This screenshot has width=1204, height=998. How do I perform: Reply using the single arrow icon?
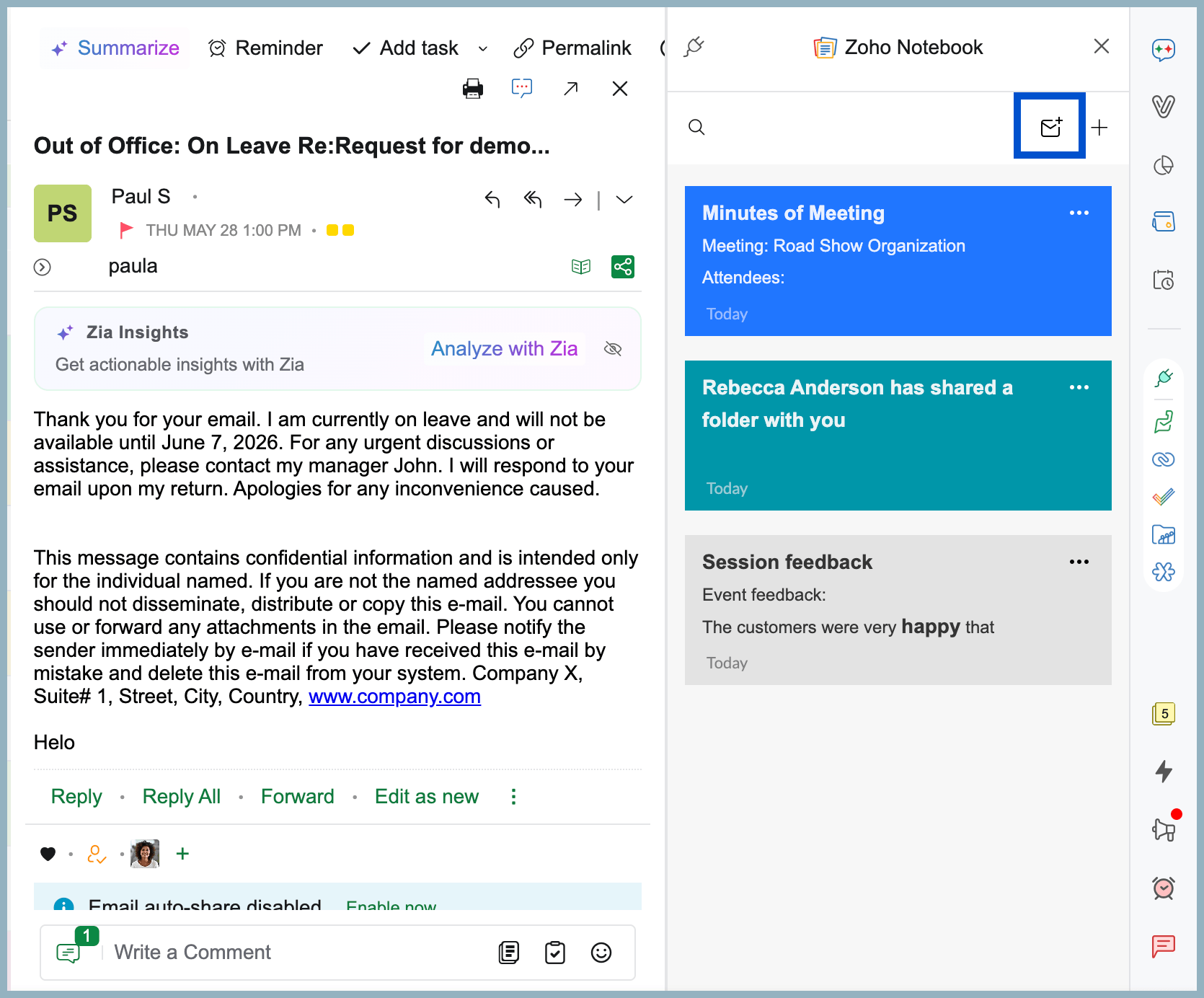[x=492, y=200]
